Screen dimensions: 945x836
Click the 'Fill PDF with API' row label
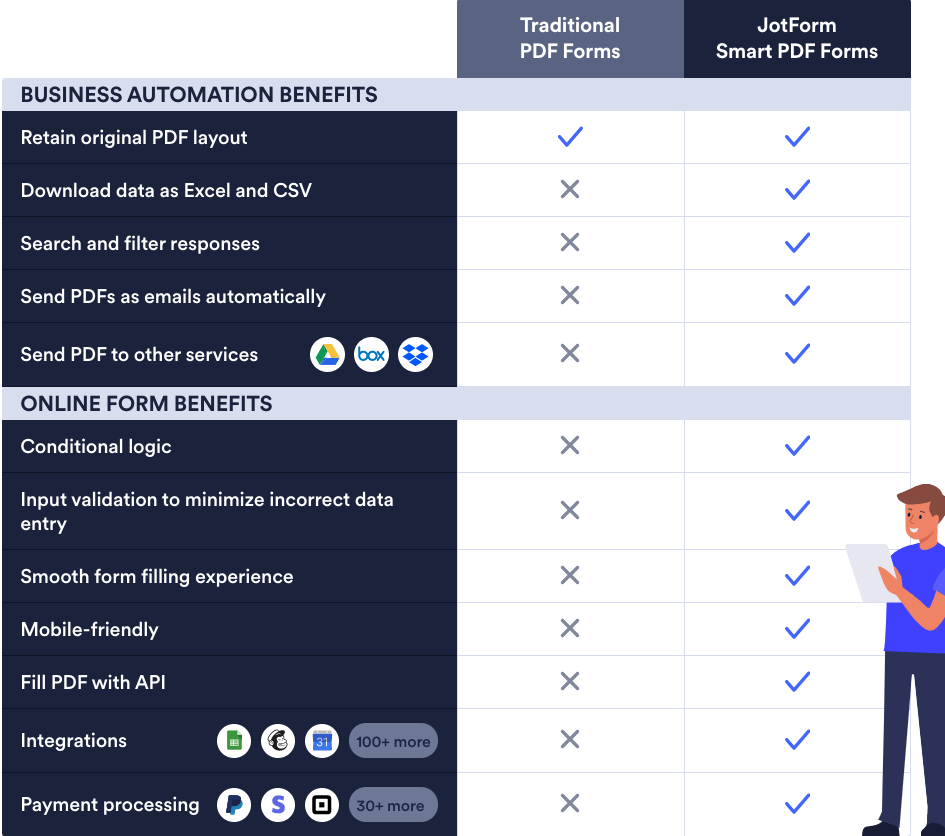(x=93, y=682)
